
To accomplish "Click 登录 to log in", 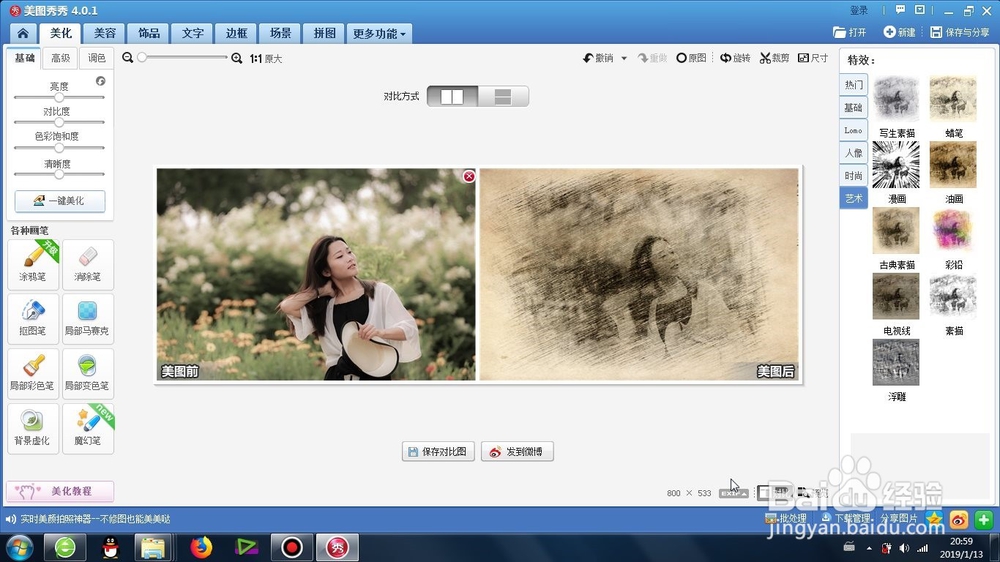I will [x=859, y=10].
